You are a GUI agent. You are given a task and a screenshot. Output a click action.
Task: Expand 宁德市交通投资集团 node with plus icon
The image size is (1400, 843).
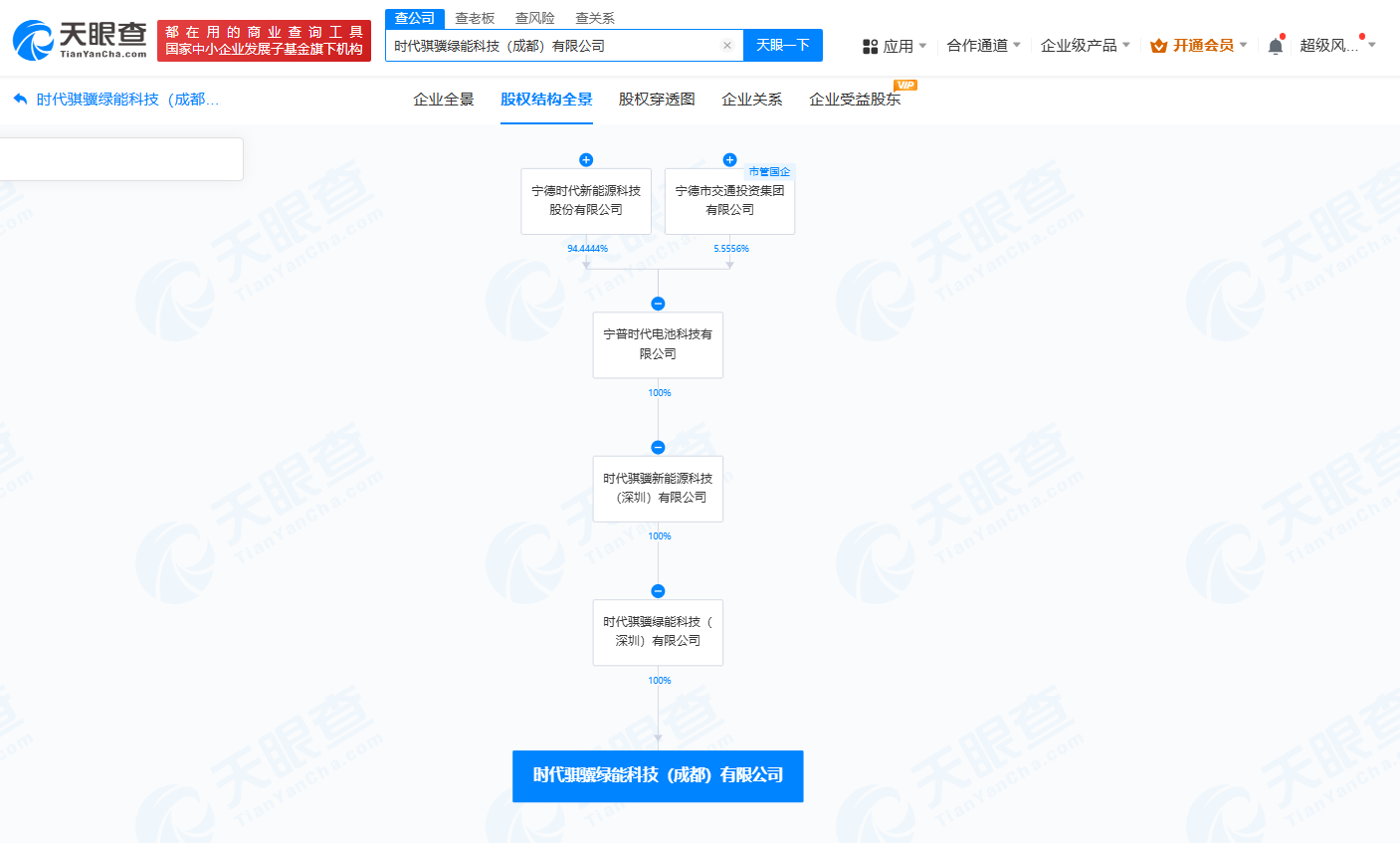pos(729,159)
